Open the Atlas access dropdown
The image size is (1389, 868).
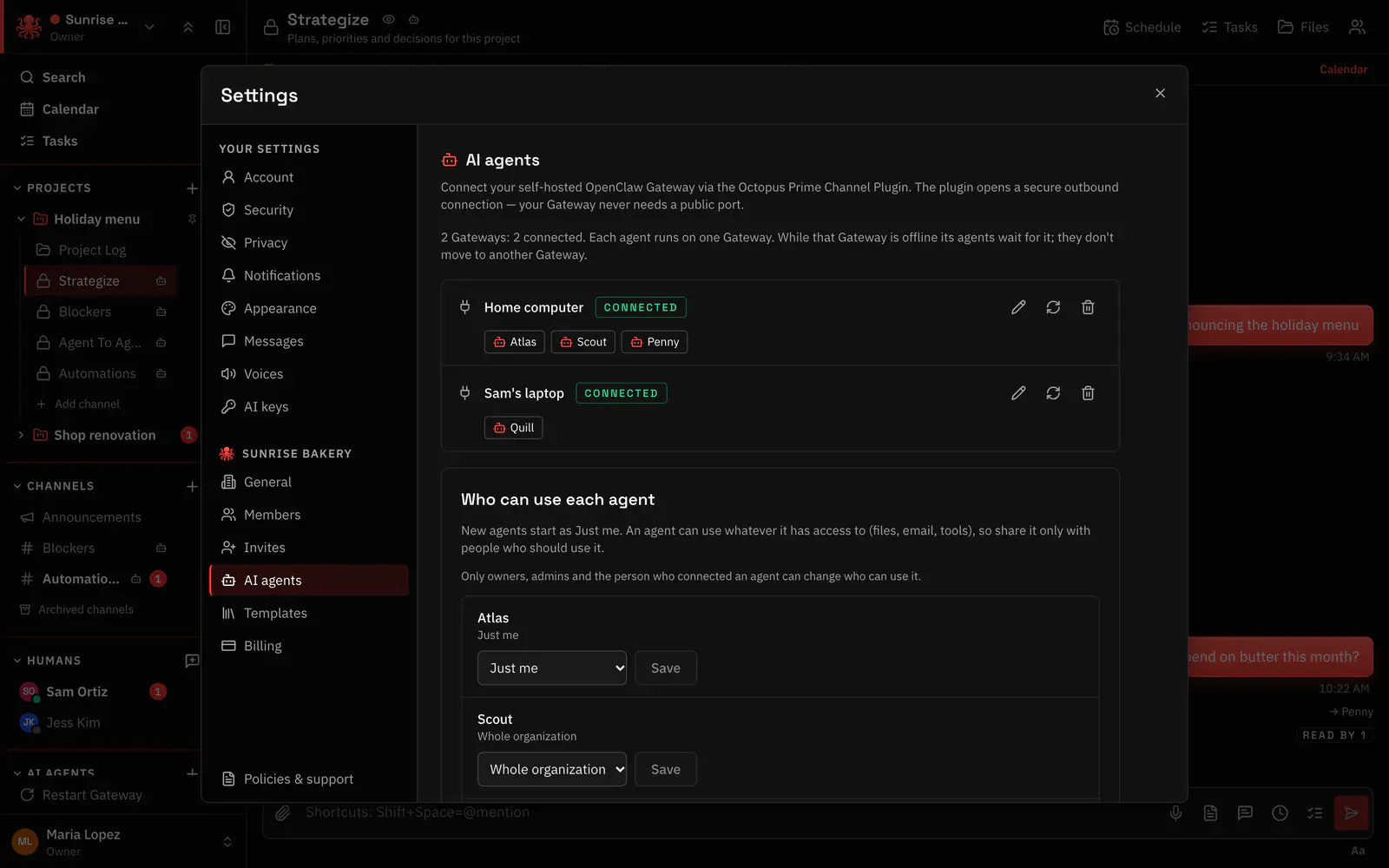pos(552,668)
